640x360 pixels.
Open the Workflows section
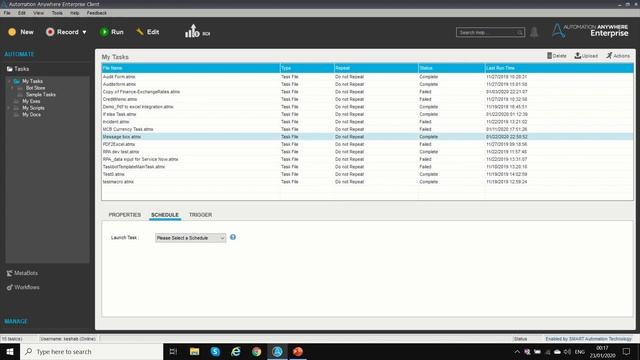click(x=23, y=287)
